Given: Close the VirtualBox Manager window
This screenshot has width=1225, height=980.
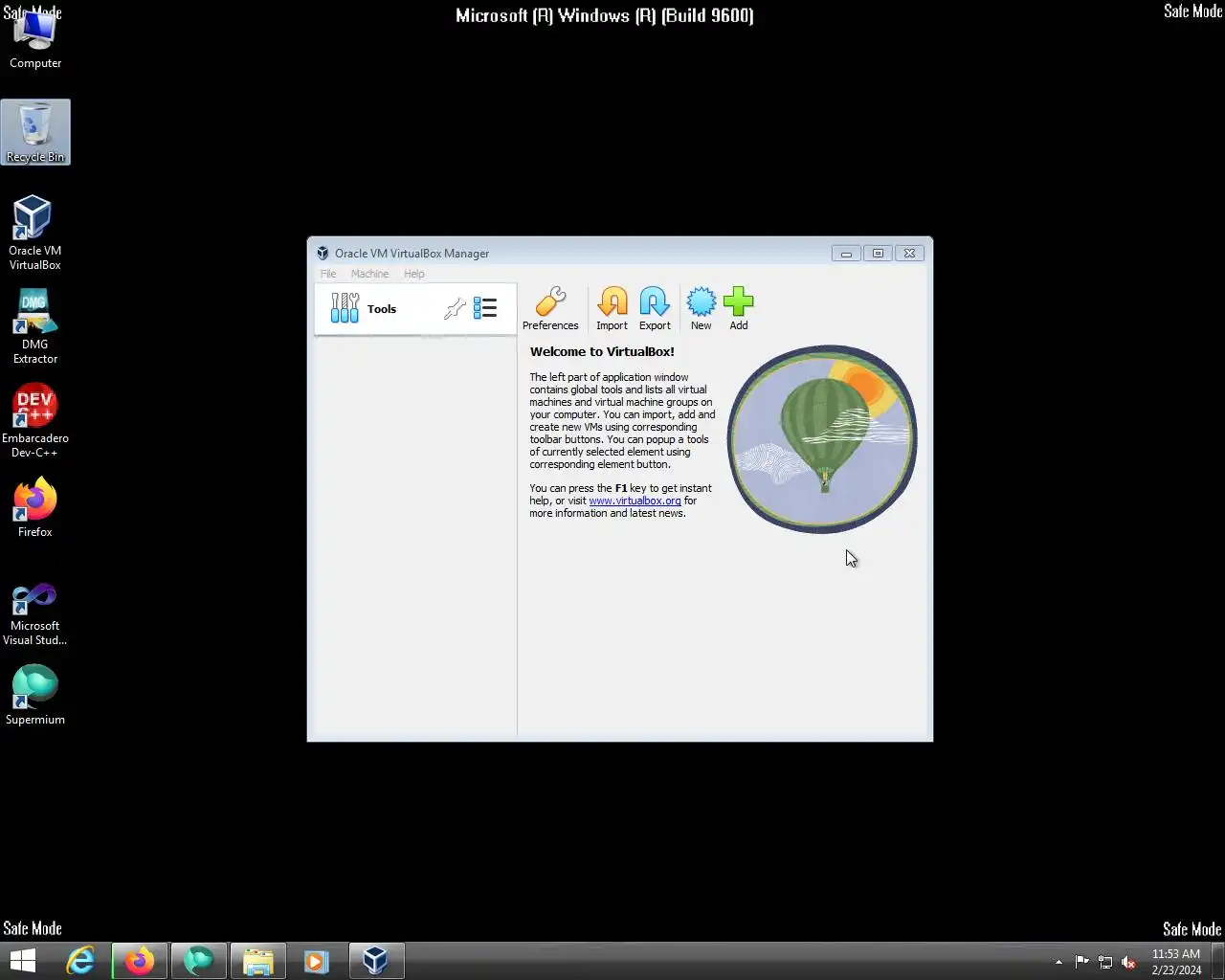Looking at the screenshot, I should (909, 254).
